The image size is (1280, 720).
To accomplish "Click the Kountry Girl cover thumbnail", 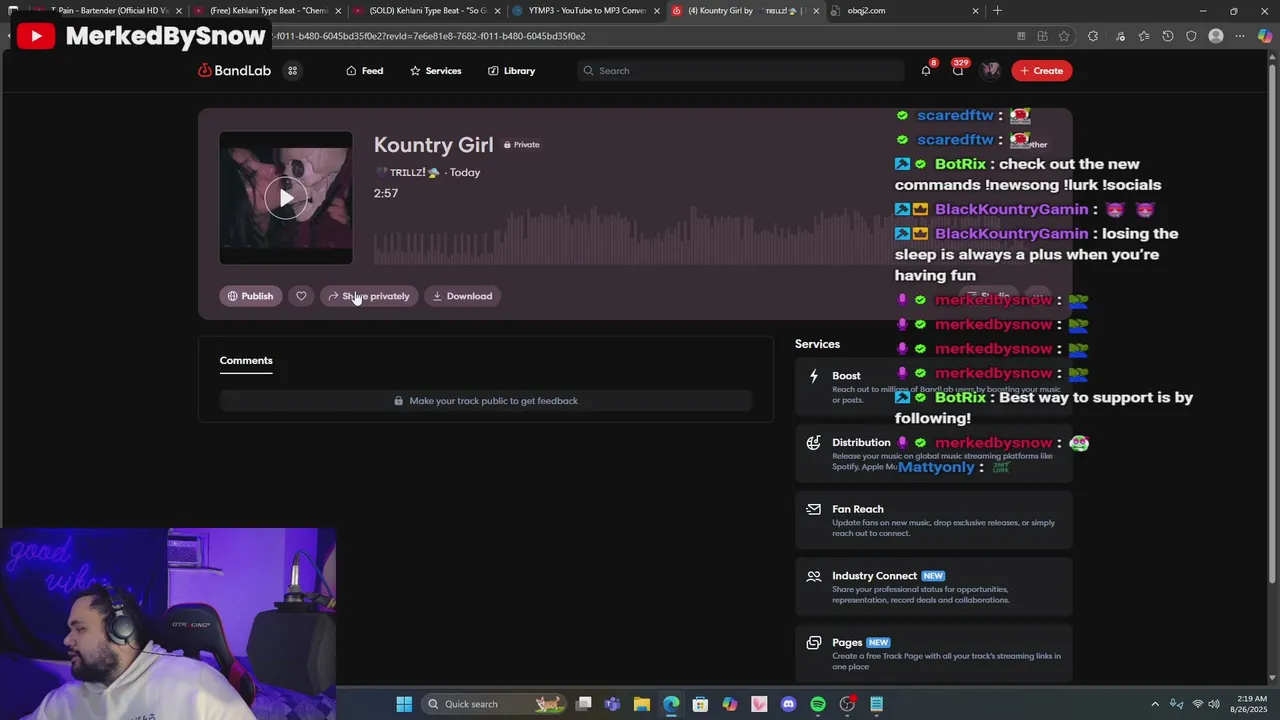I will 286,198.
